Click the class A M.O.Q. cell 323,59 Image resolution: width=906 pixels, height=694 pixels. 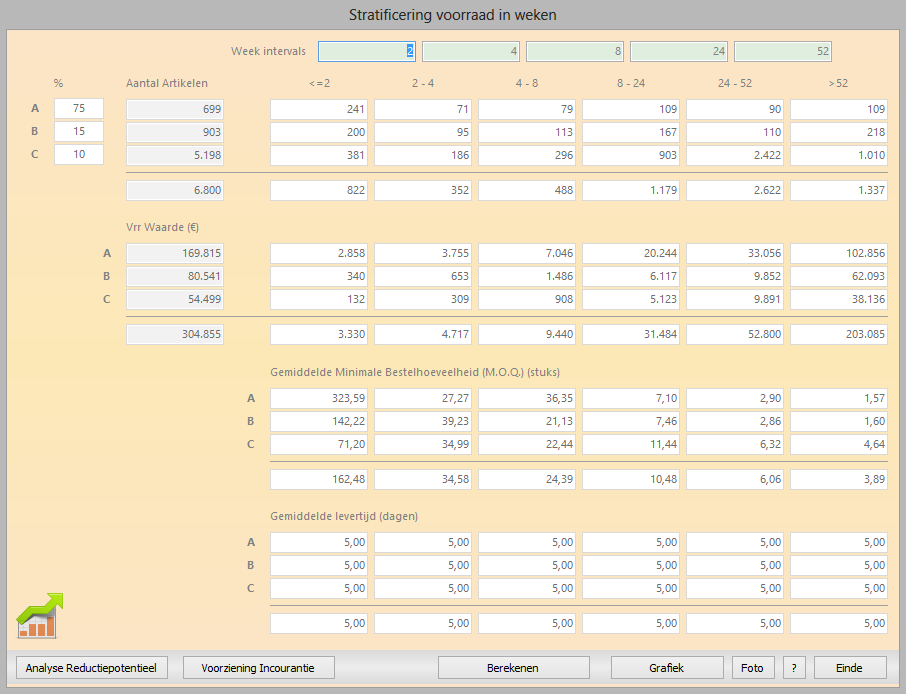coord(319,399)
